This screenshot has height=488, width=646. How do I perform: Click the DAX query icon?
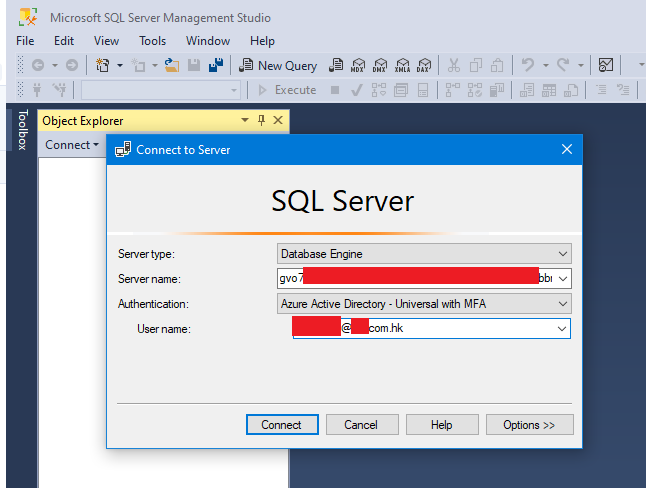coord(424,65)
